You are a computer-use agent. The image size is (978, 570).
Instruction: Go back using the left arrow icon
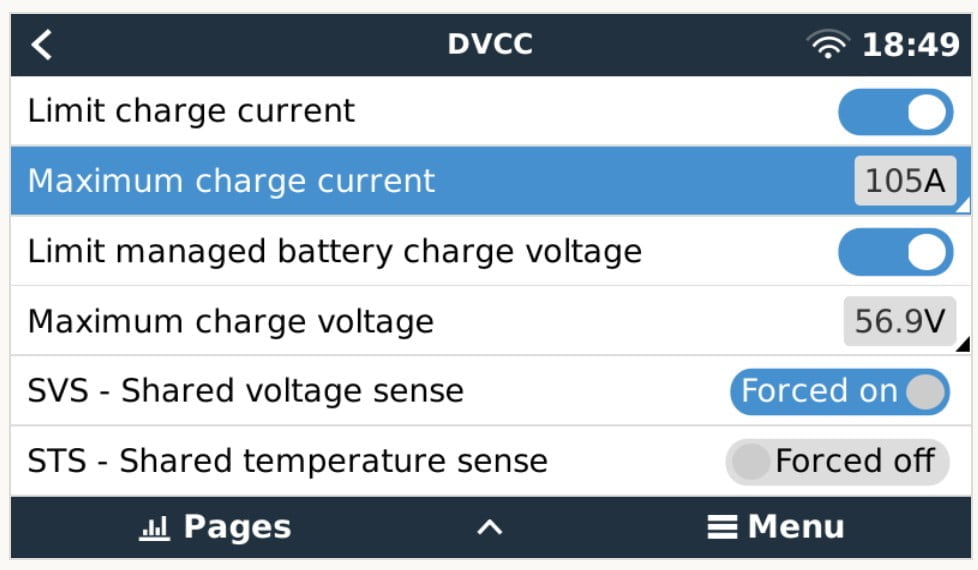41,45
